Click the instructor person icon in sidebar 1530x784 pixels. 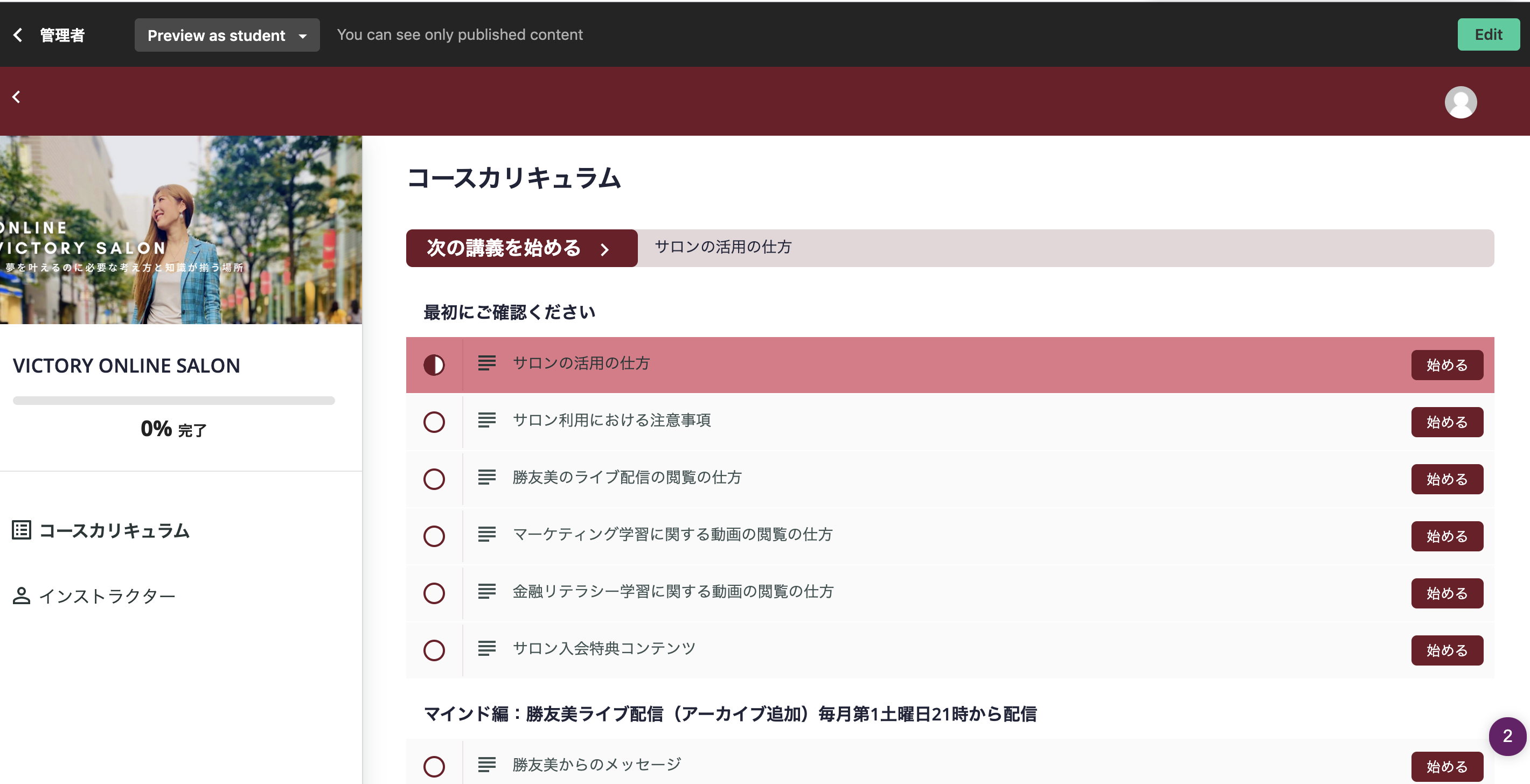pyautogui.click(x=22, y=596)
